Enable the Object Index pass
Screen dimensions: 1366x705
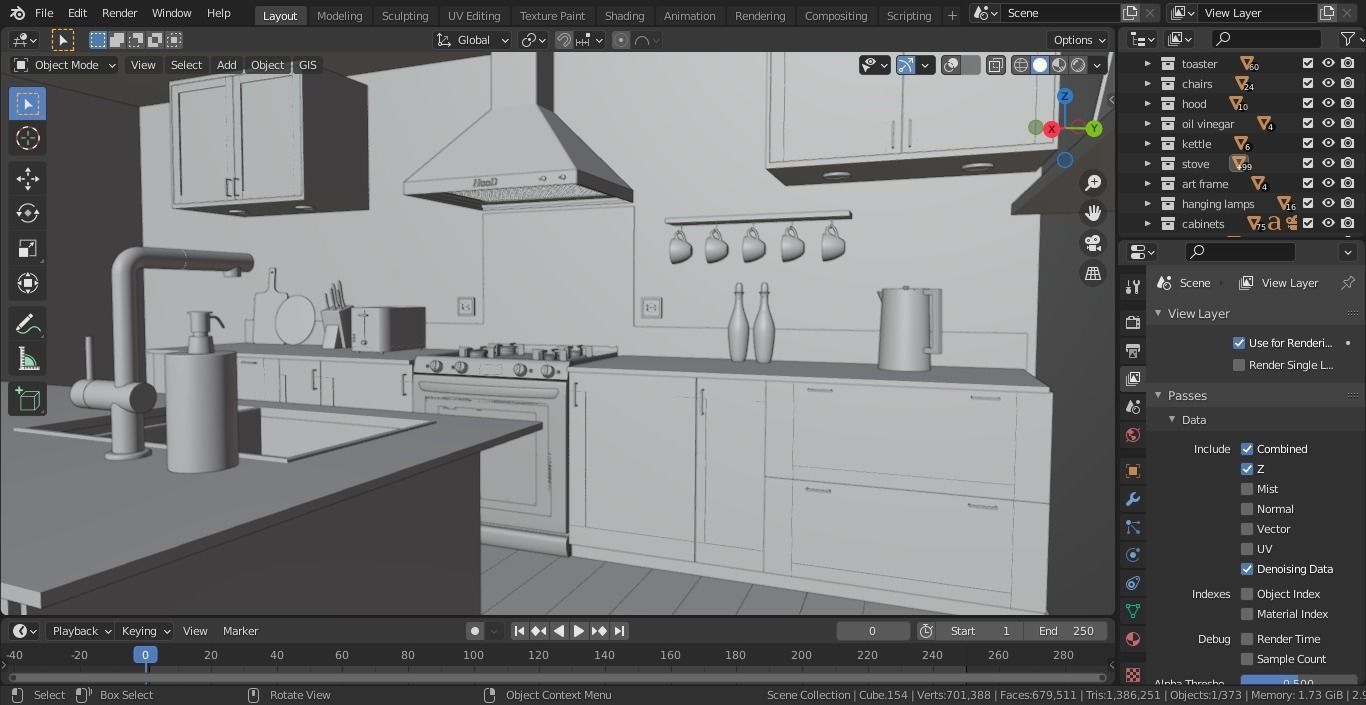point(1247,594)
